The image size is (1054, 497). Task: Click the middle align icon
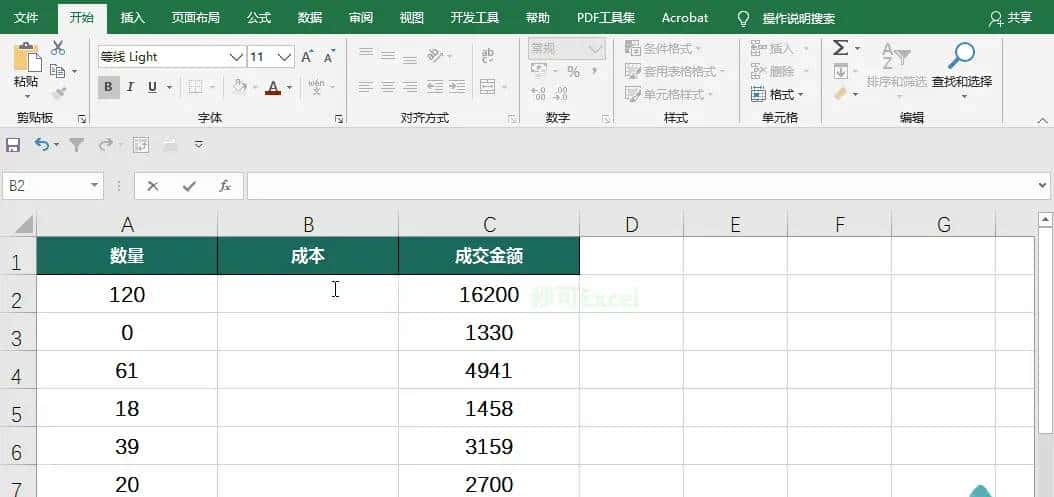[x=388, y=54]
